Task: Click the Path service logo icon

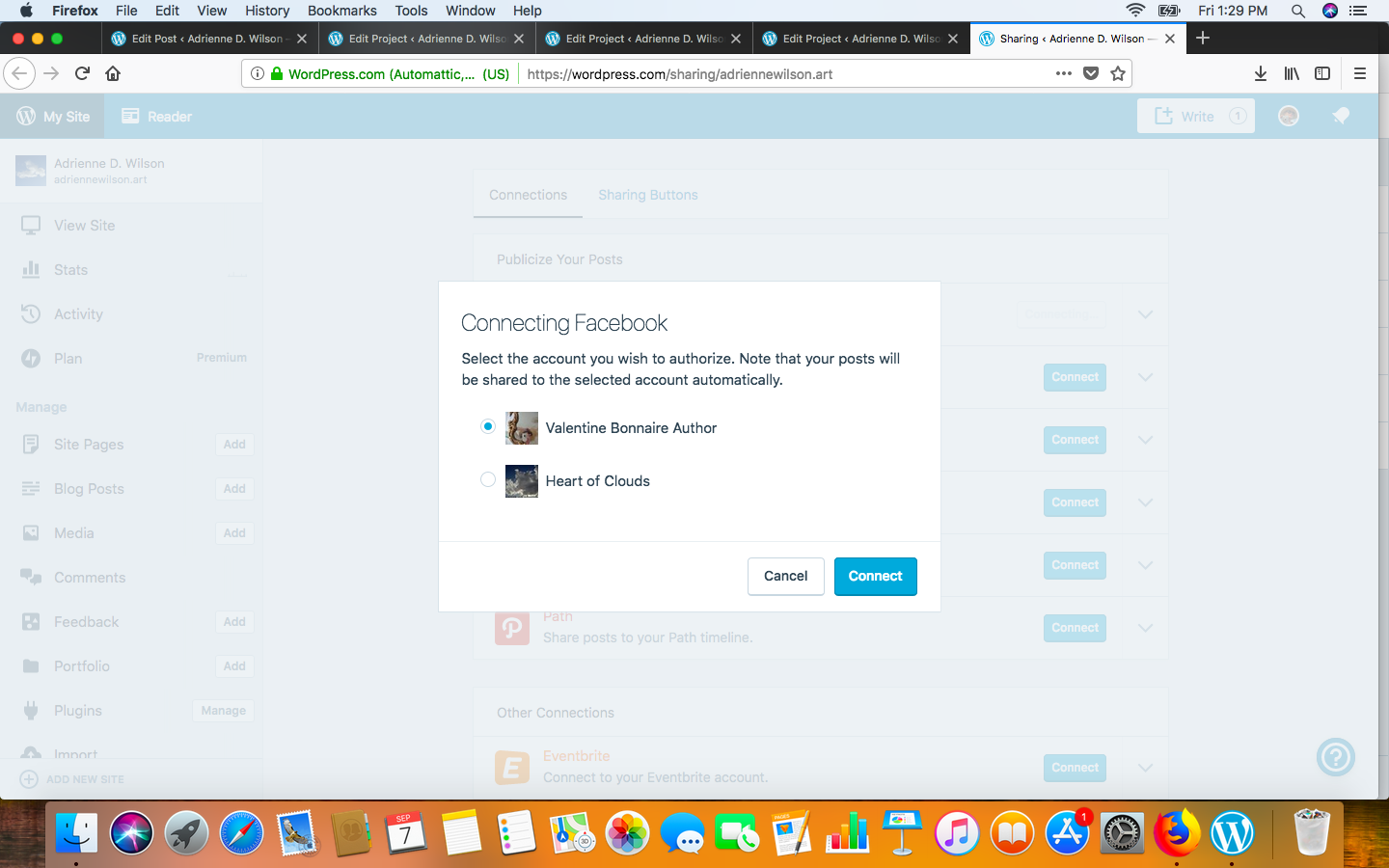Action: tap(512, 628)
